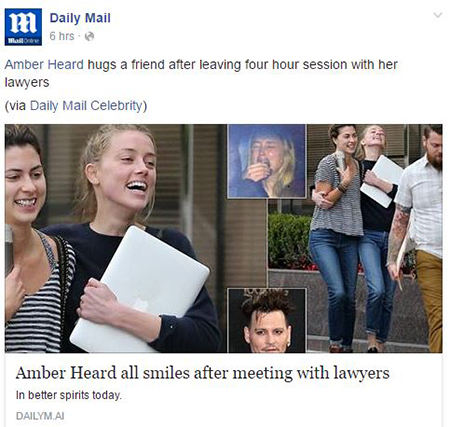
Task: Click inset photo of crying woman
Action: pyautogui.click(x=266, y=161)
